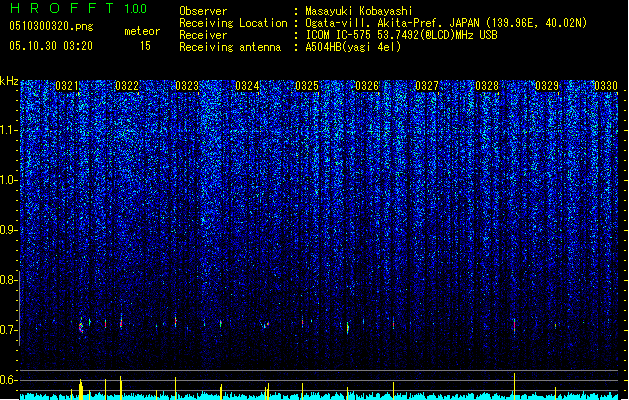Click the 1.1 kHz axis label
This screenshot has height=400, width=629.
[x=9, y=130]
